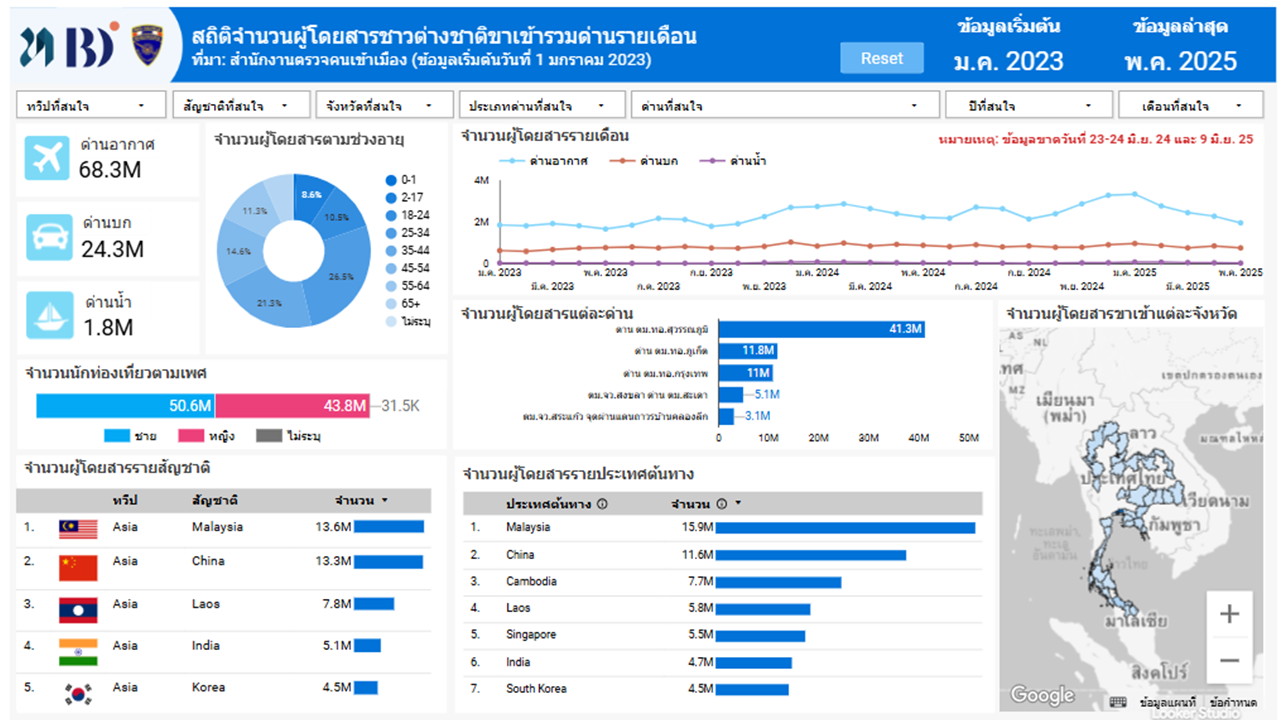
Task: Open the ปีที่สนใจ dropdown
Action: [x=1029, y=103]
